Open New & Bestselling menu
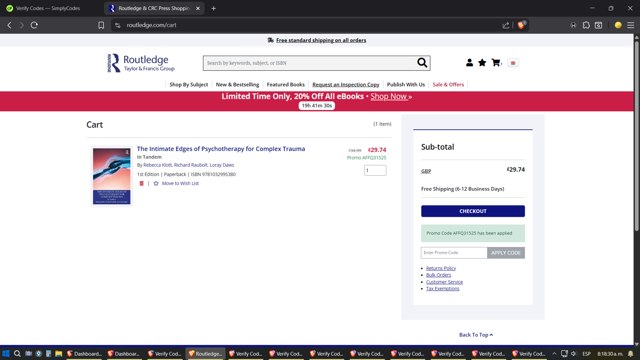 pyautogui.click(x=237, y=84)
